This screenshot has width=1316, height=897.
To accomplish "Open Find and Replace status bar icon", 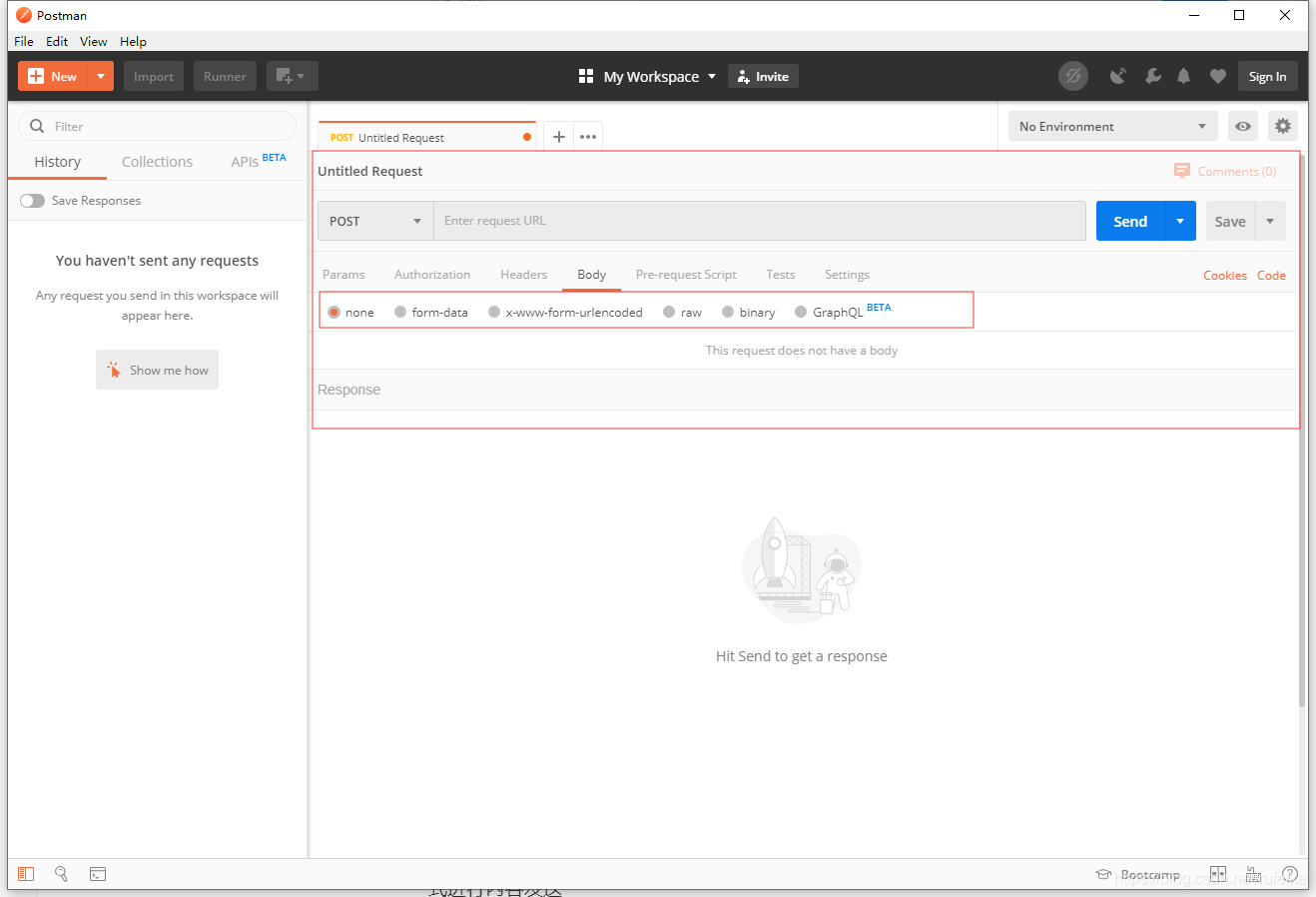I will pyautogui.click(x=61, y=874).
